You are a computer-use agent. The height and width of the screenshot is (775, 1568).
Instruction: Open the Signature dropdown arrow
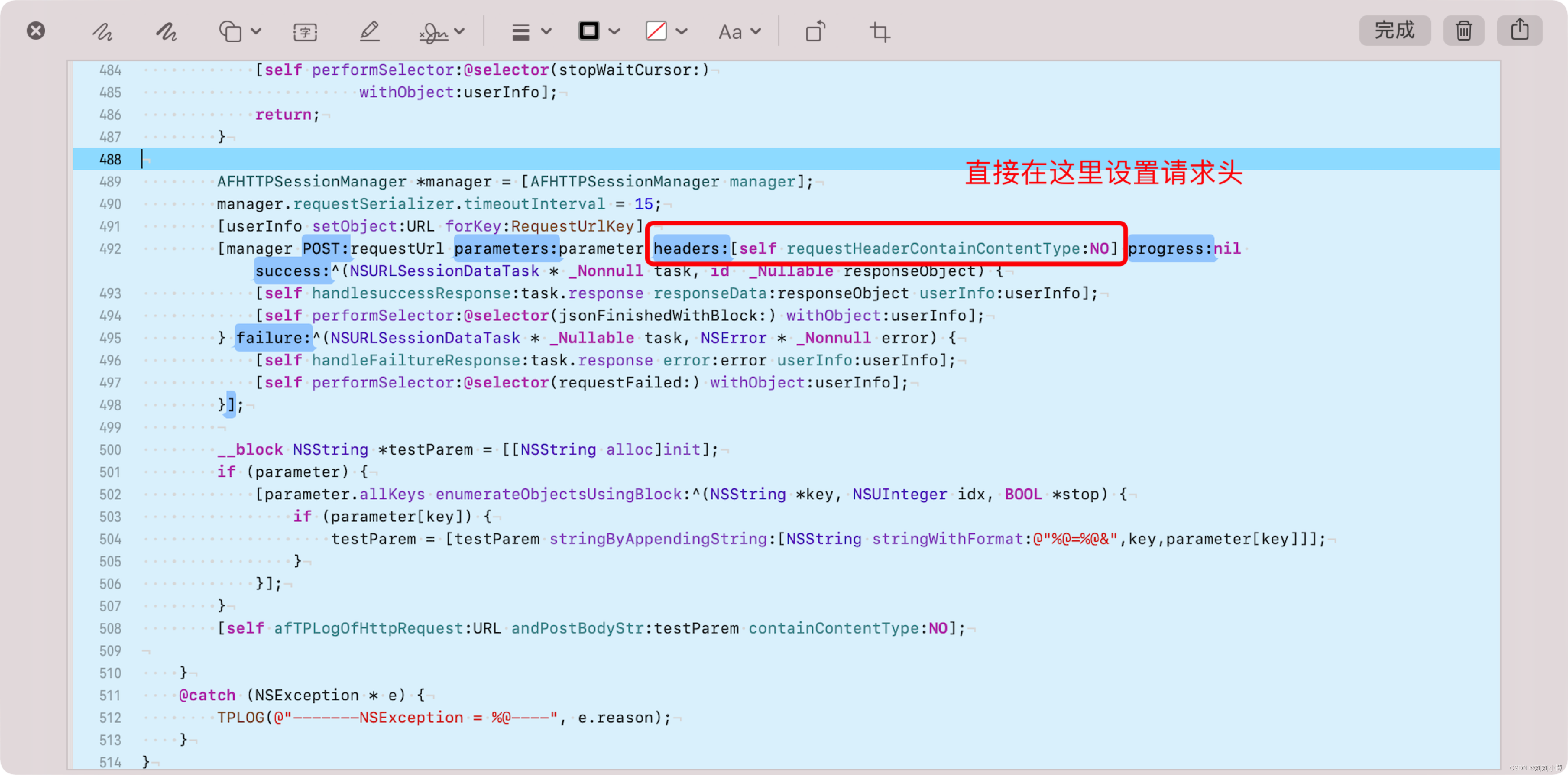click(460, 31)
